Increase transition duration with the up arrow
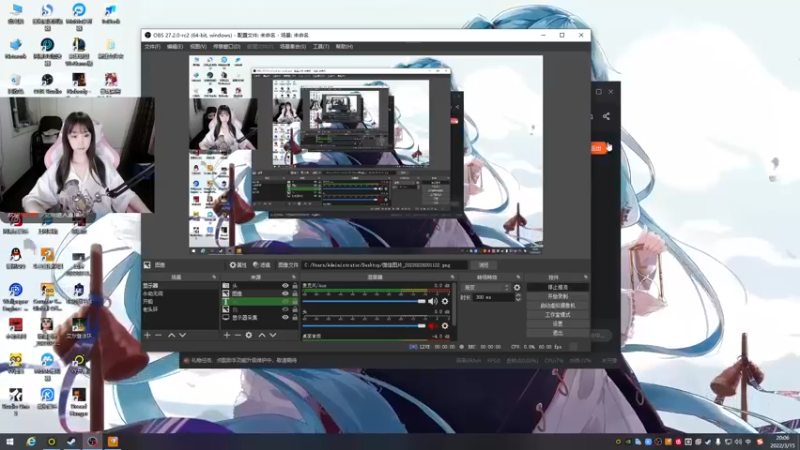 518,295
